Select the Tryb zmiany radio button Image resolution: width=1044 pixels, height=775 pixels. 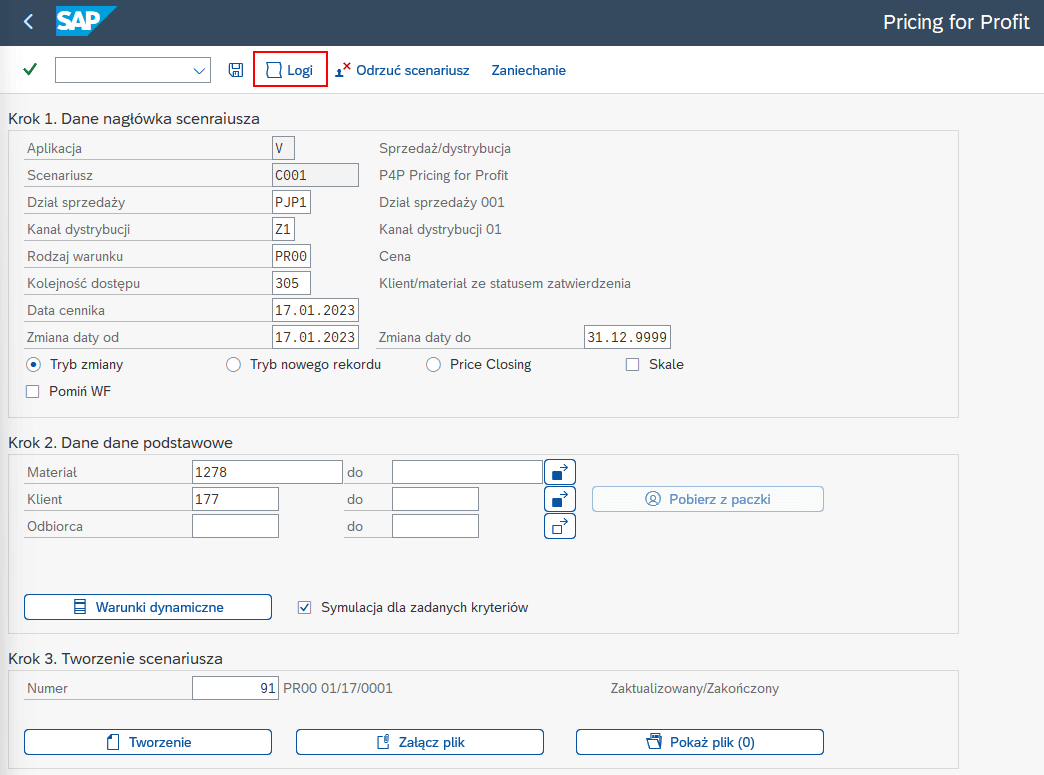33,364
